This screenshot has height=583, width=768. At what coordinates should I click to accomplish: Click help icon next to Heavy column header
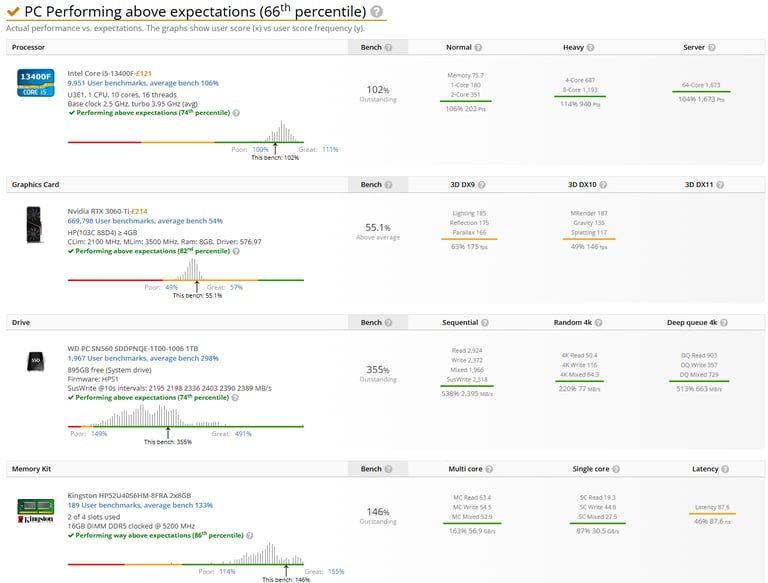pyautogui.click(x=590, y=48)
